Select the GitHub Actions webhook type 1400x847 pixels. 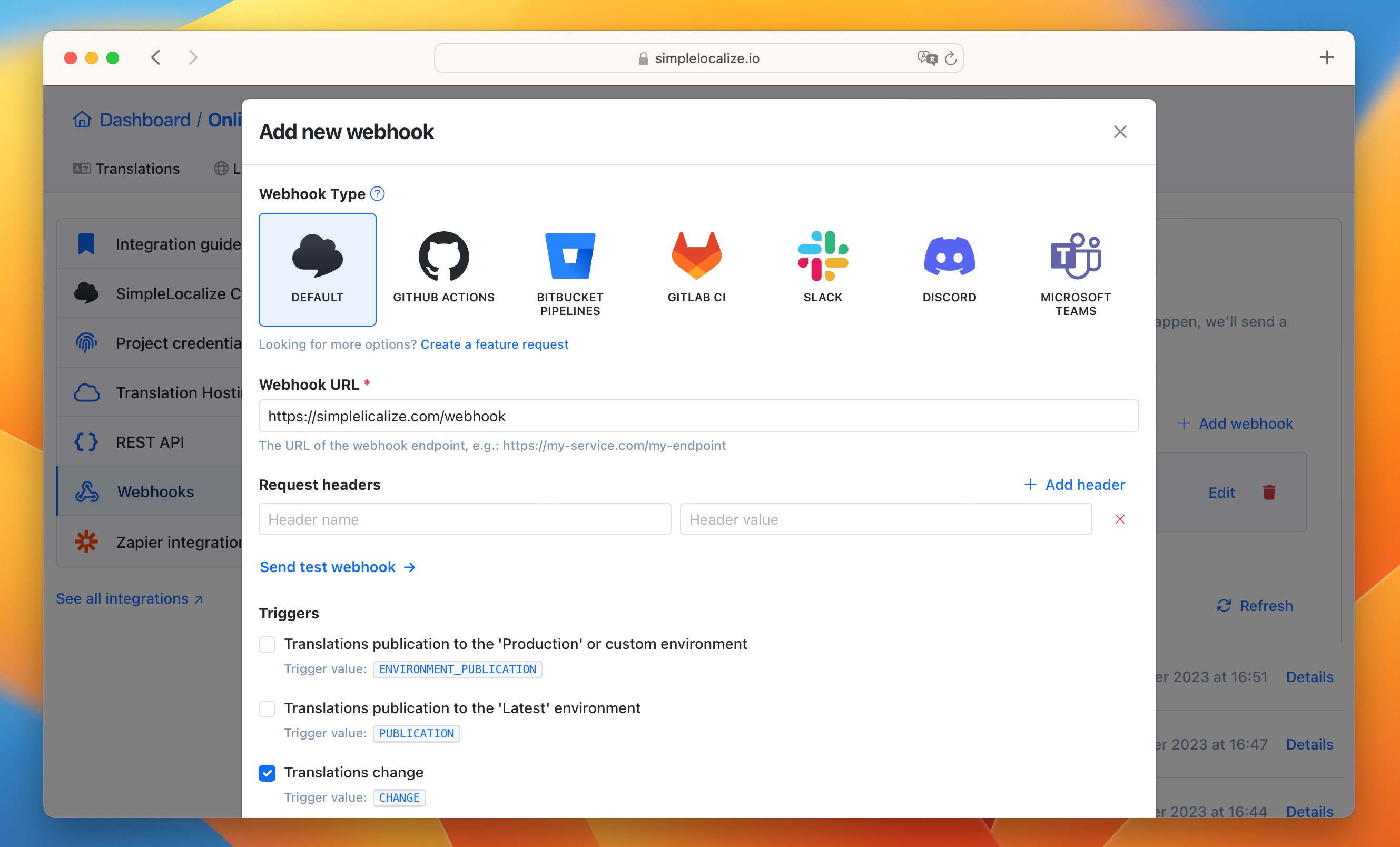pos(444,265)
